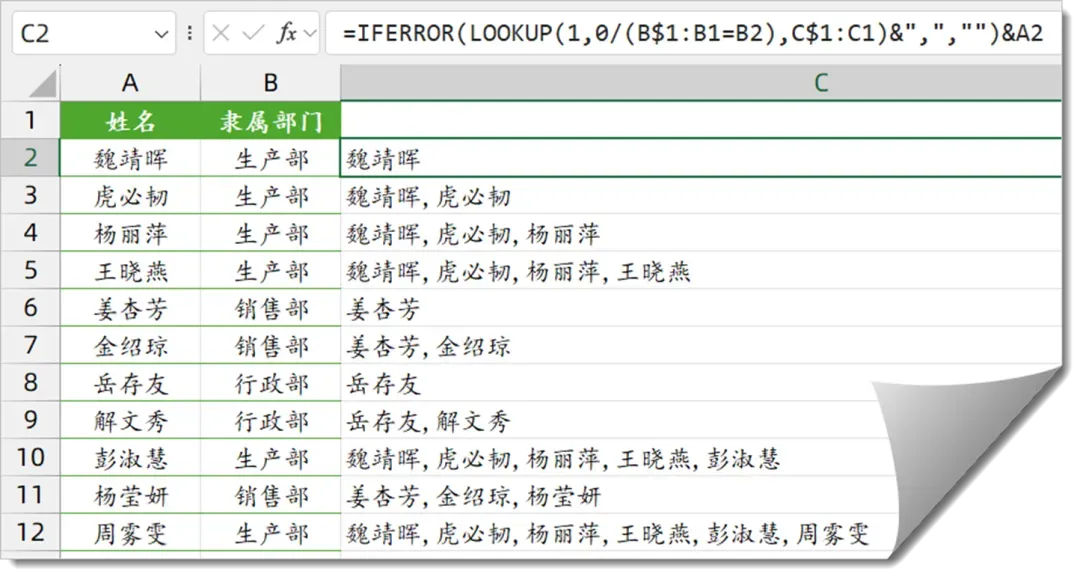The image size is (1080, 577).
Task: Open the Insert Function fx button
Action: click(x=286, y=33)
